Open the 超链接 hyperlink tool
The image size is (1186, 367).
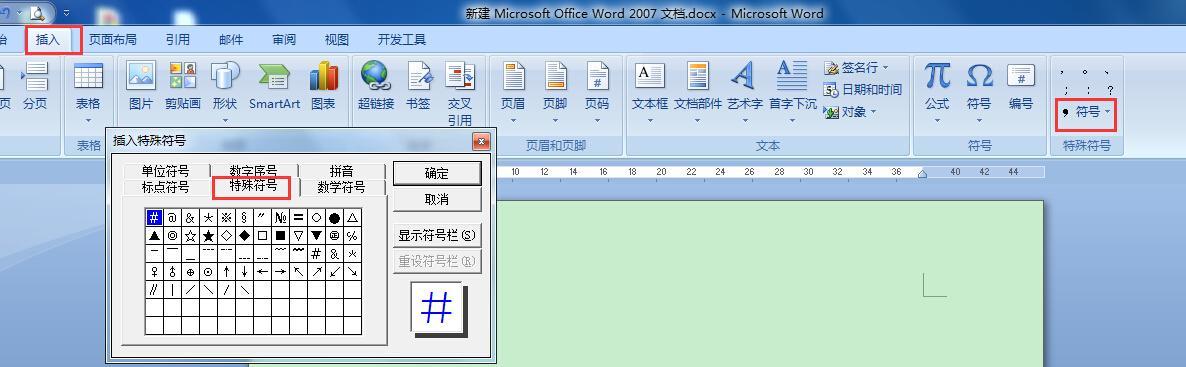(x=376, y=86)
